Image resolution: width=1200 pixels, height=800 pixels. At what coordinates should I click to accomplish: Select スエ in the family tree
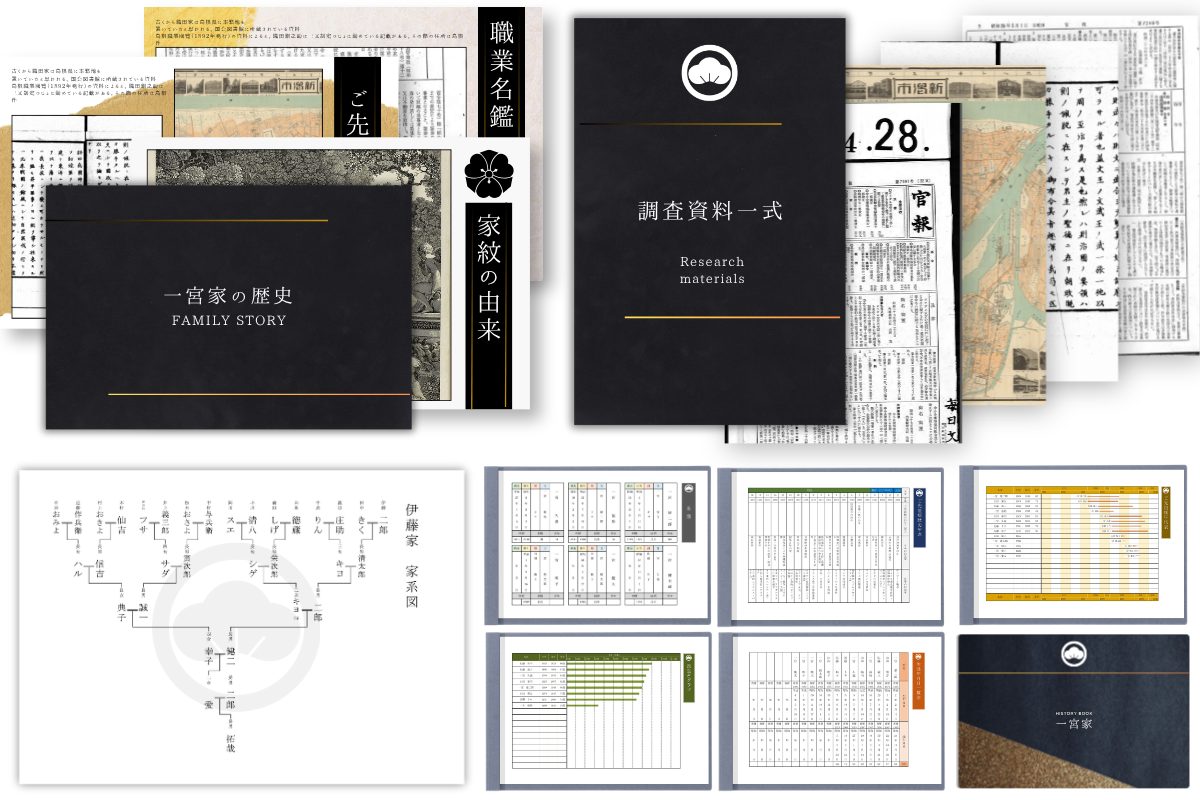coord(230,524)
